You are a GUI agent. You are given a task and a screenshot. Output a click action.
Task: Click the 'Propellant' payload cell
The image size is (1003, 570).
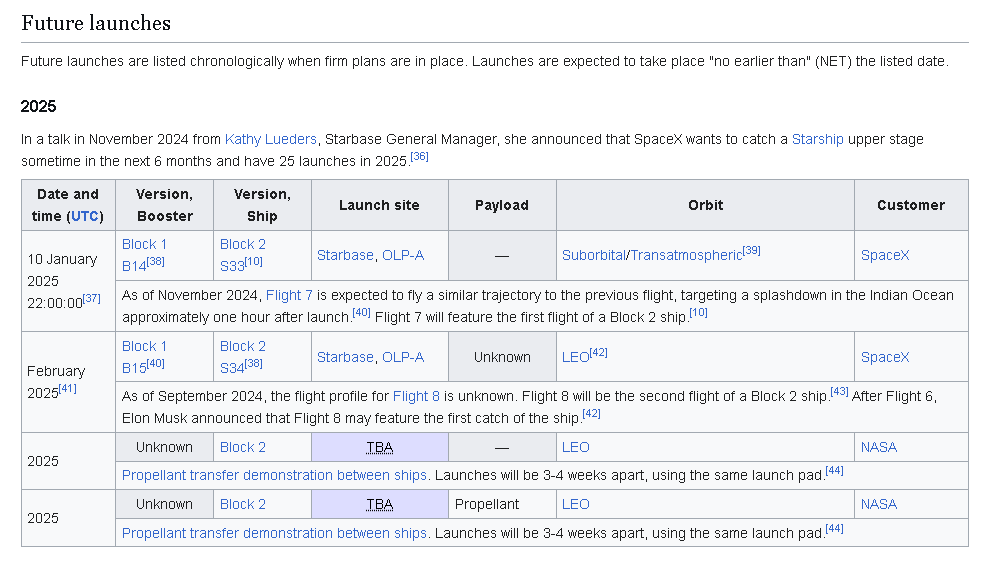coord(502,505)
